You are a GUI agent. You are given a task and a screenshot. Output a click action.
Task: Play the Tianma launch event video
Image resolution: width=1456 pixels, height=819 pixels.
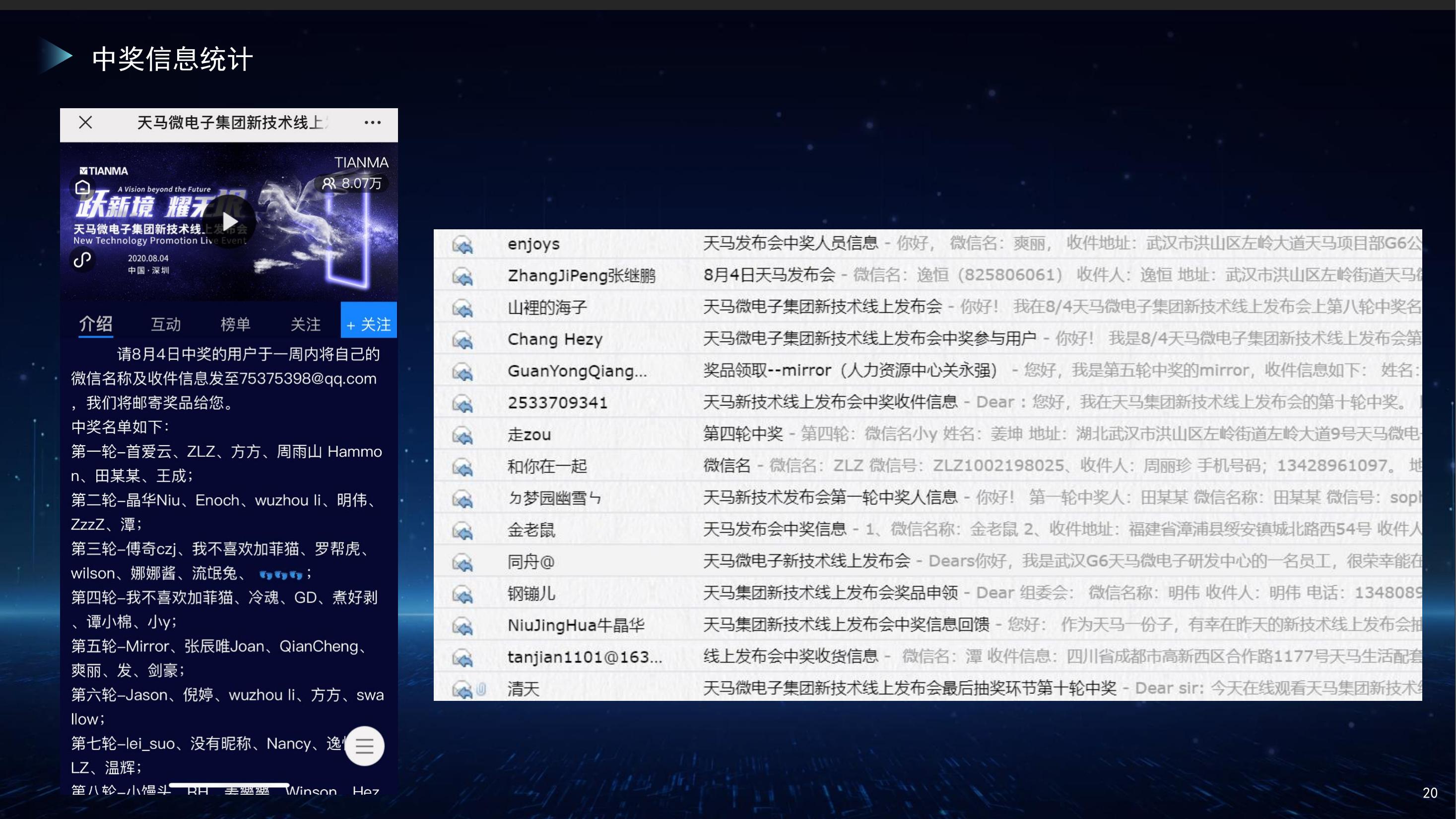pyautogui.click(x=229, y=221)
